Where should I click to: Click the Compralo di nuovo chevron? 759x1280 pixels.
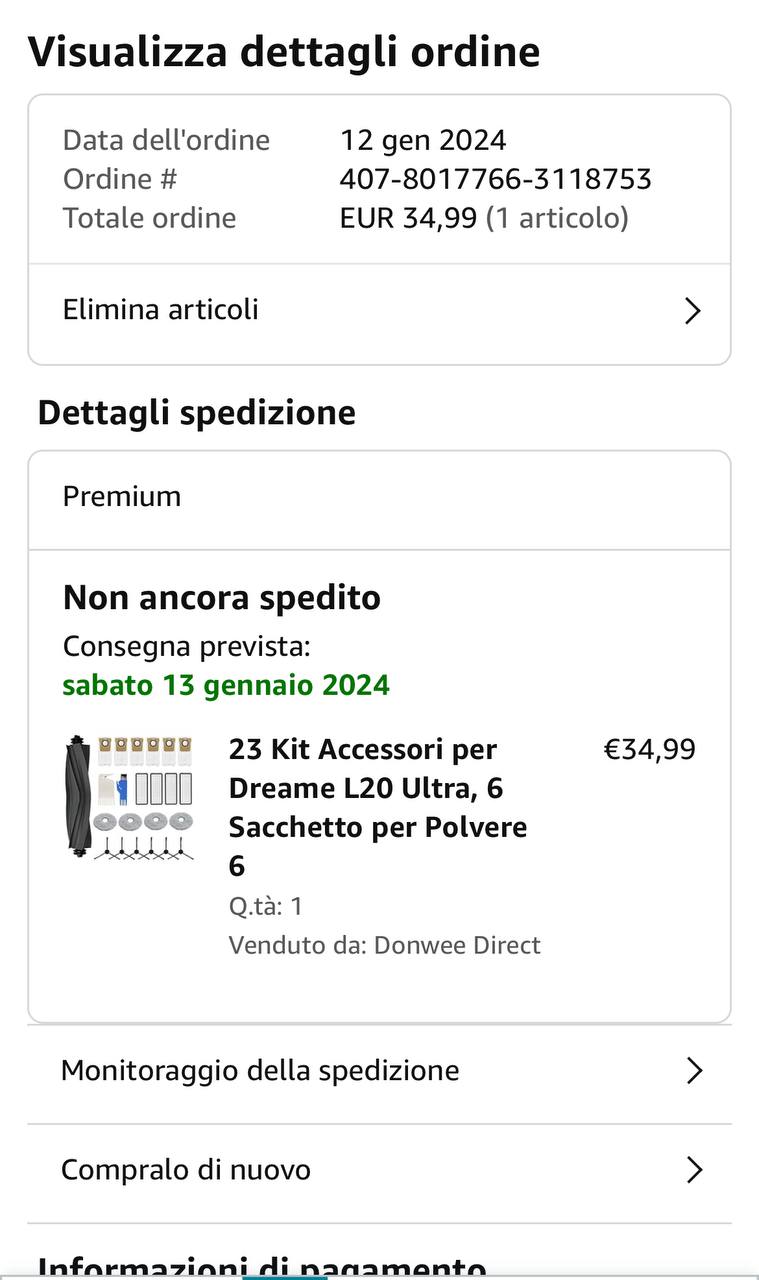click(x=694, y=1170)
